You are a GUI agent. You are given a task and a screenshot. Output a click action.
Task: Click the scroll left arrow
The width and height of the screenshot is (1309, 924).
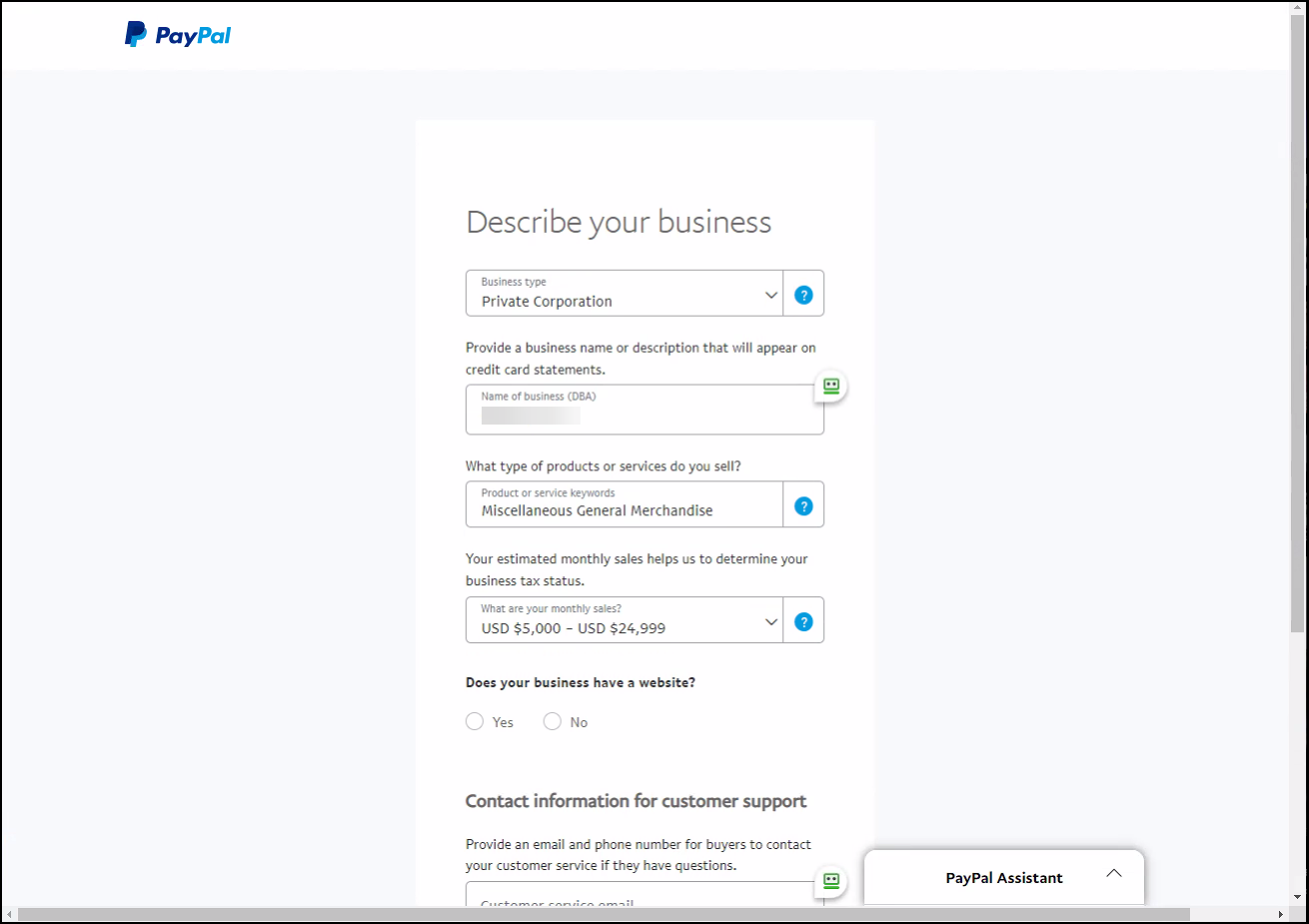[x=9, y=914]
